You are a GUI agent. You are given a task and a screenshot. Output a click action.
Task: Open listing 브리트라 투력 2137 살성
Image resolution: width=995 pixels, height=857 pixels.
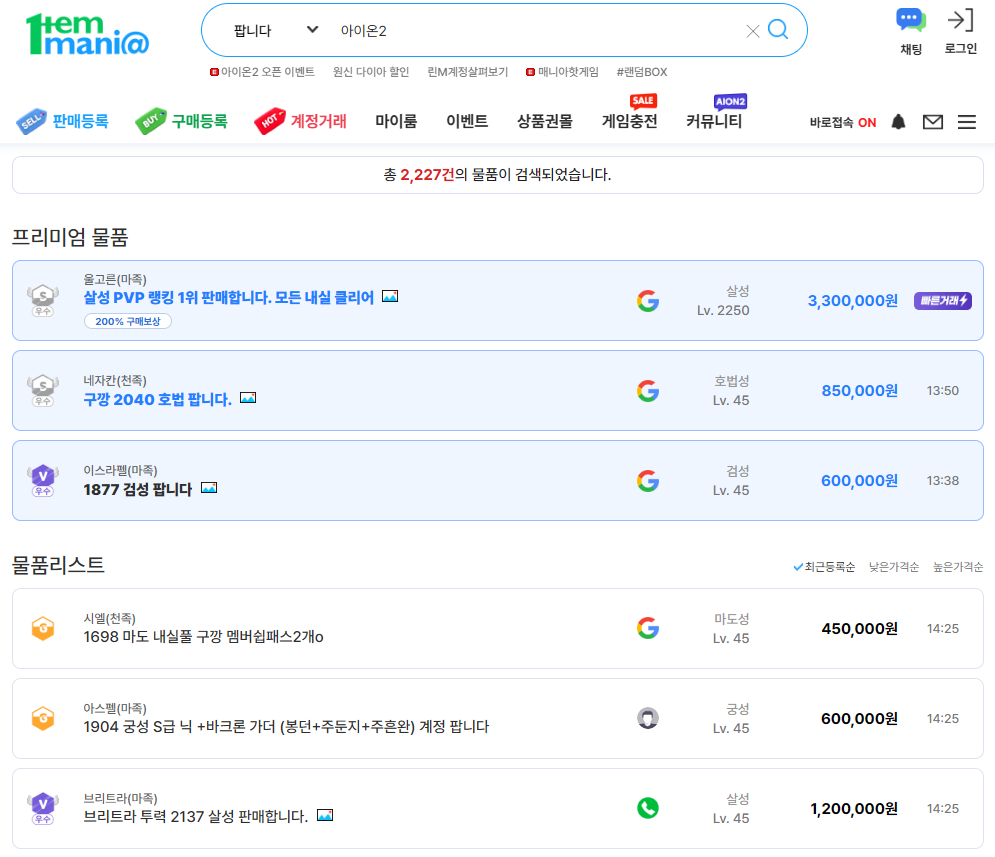[195, 816]
